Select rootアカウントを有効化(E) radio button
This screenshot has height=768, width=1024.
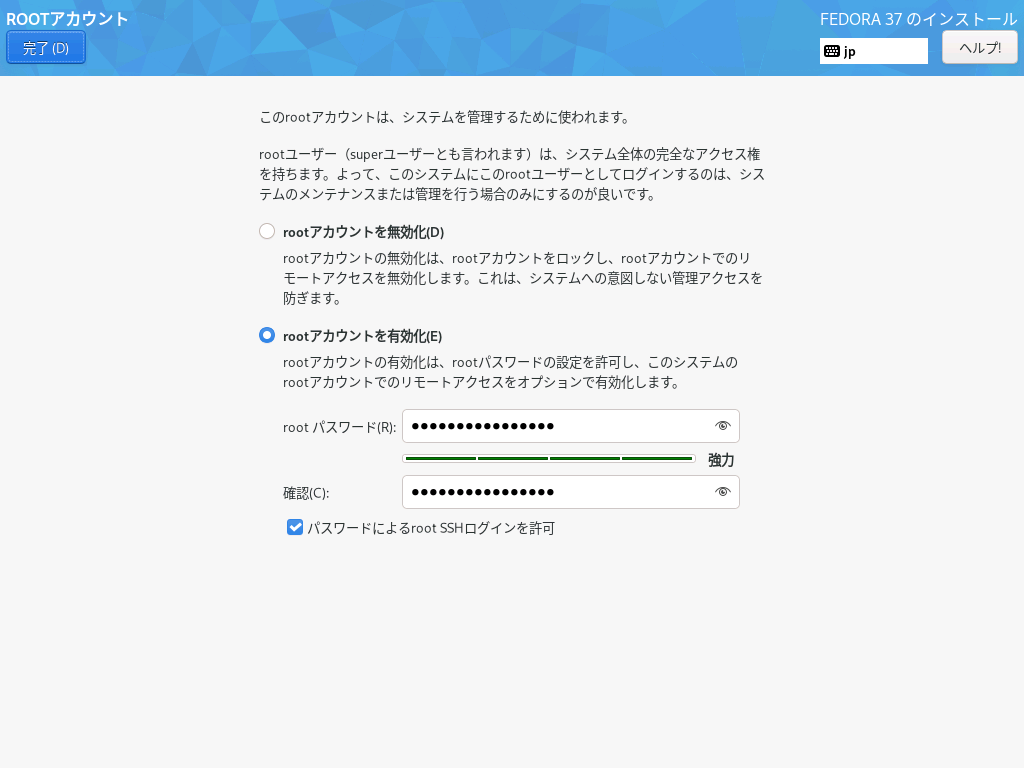click(267, 335)
